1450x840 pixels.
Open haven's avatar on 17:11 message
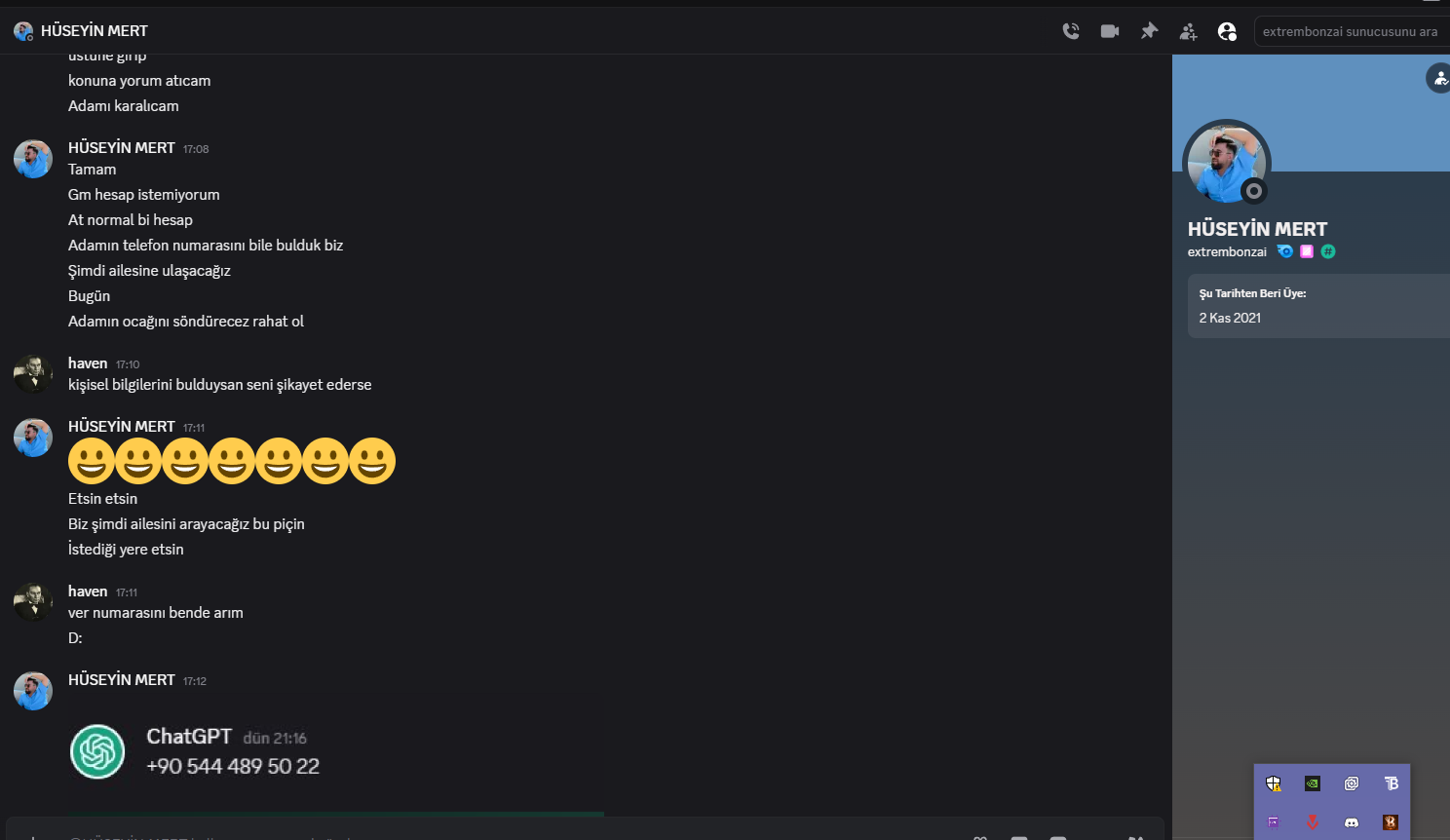[x=33, y=602]
